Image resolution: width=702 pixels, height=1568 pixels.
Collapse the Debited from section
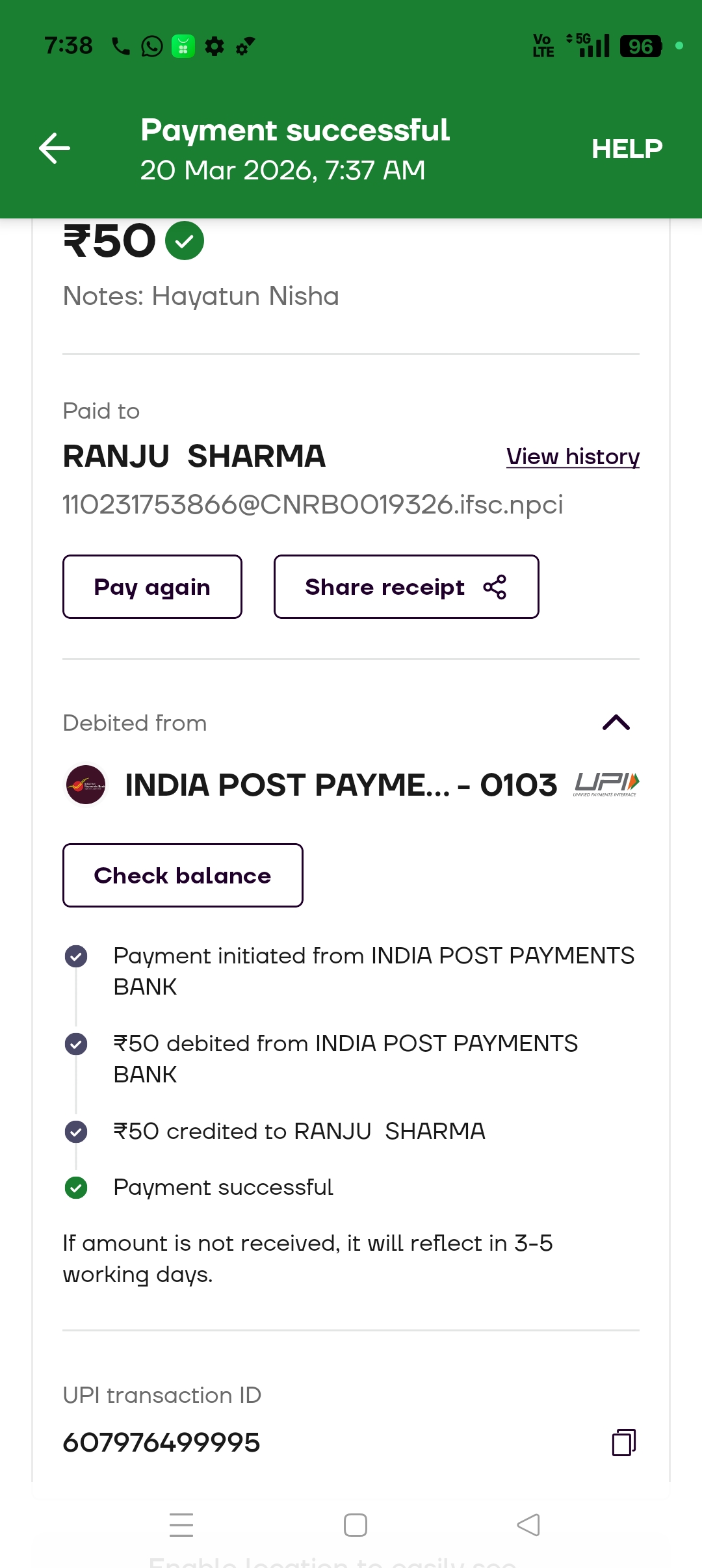click(x=616, y=722)
